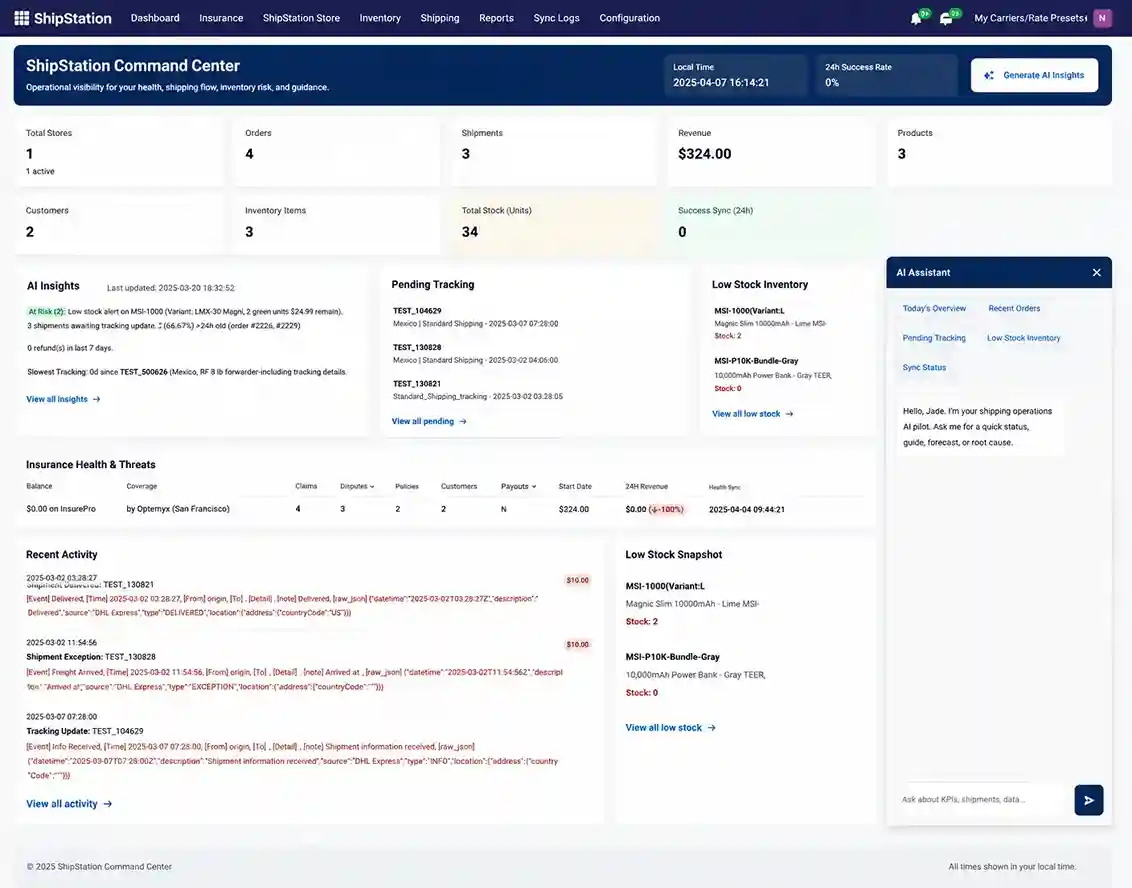Click Health Sync 2025-04-04 09:44:21 value
This screenshot has height=888, width=1132.
tap(746, 510)
